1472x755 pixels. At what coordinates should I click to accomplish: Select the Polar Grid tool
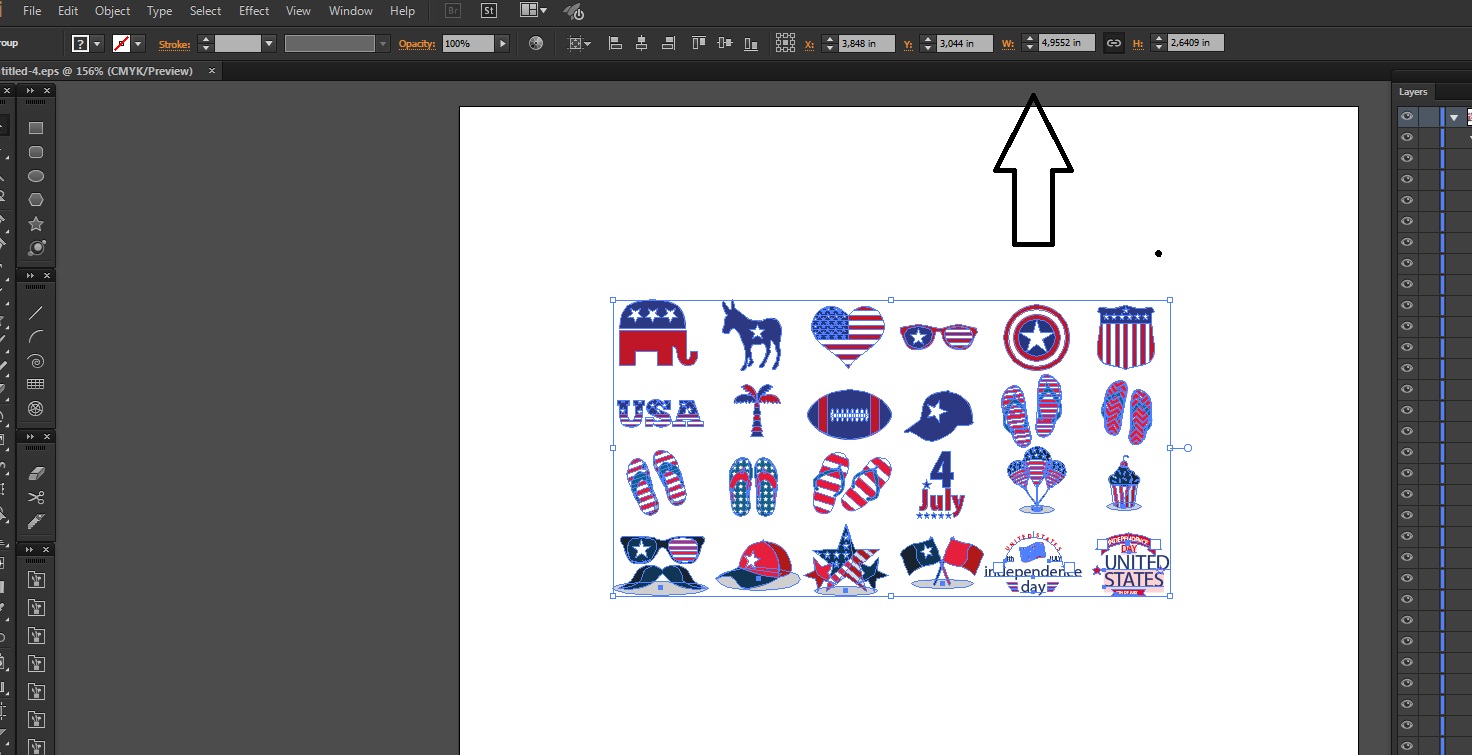pyautogui.click(x=36, y=409)
